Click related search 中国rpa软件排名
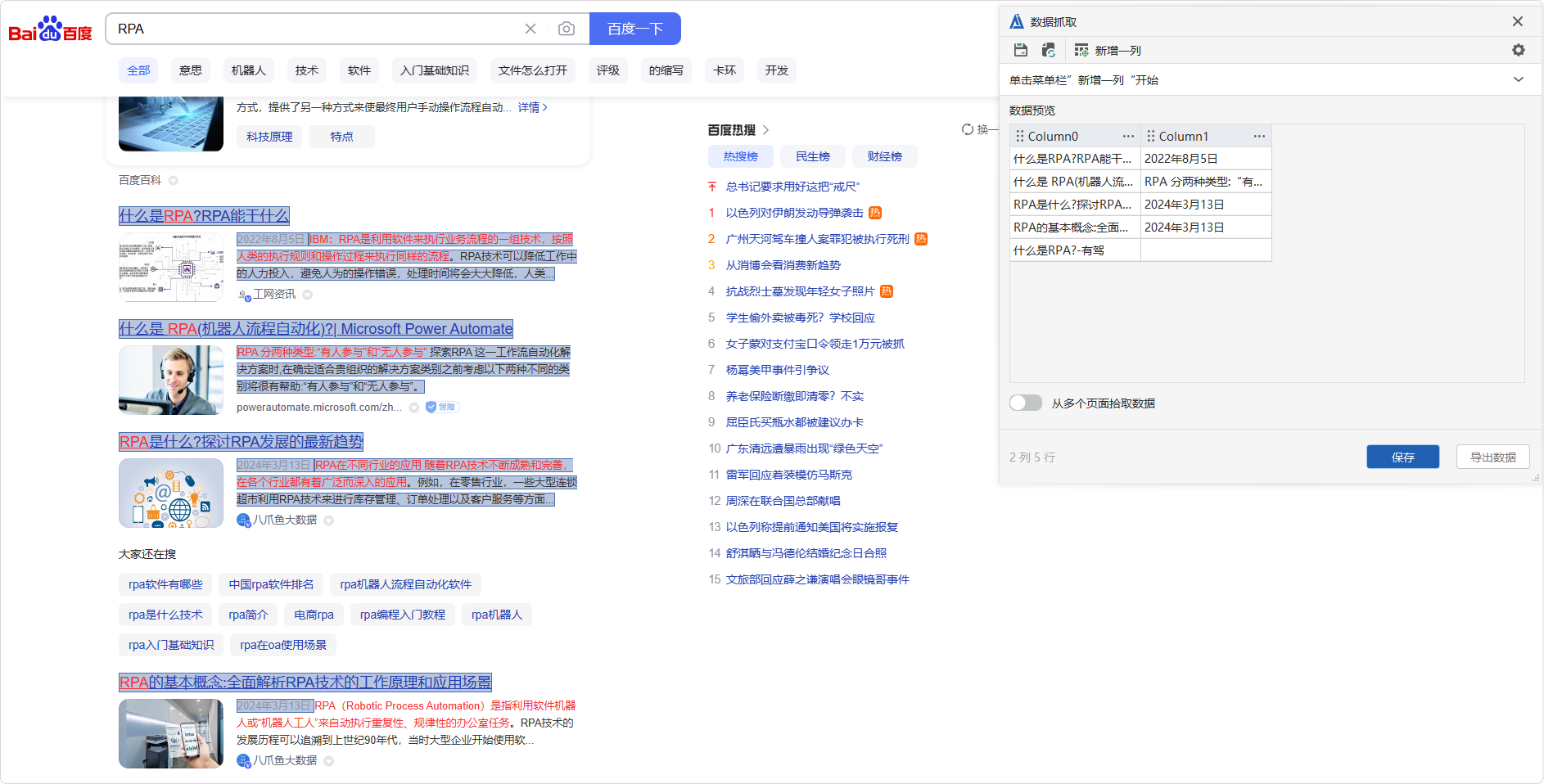Viewport: 1544px width, 784px height. pos(271,584)
